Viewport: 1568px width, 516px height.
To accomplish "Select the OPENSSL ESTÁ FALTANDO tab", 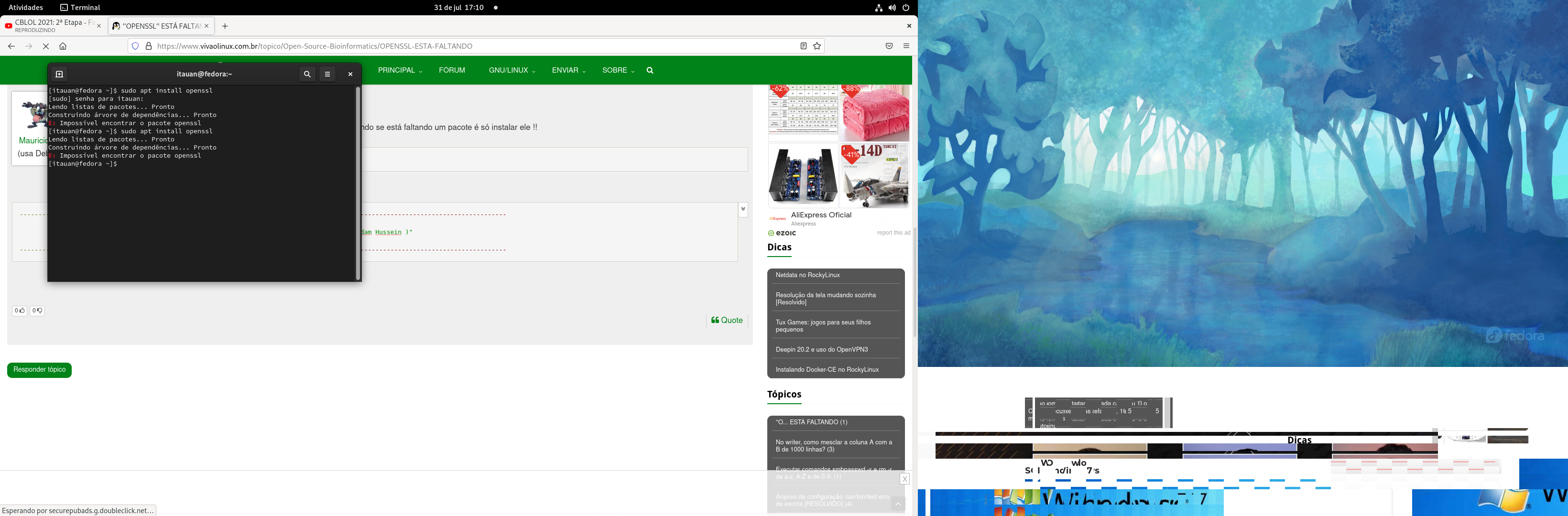I will (161, 26).
